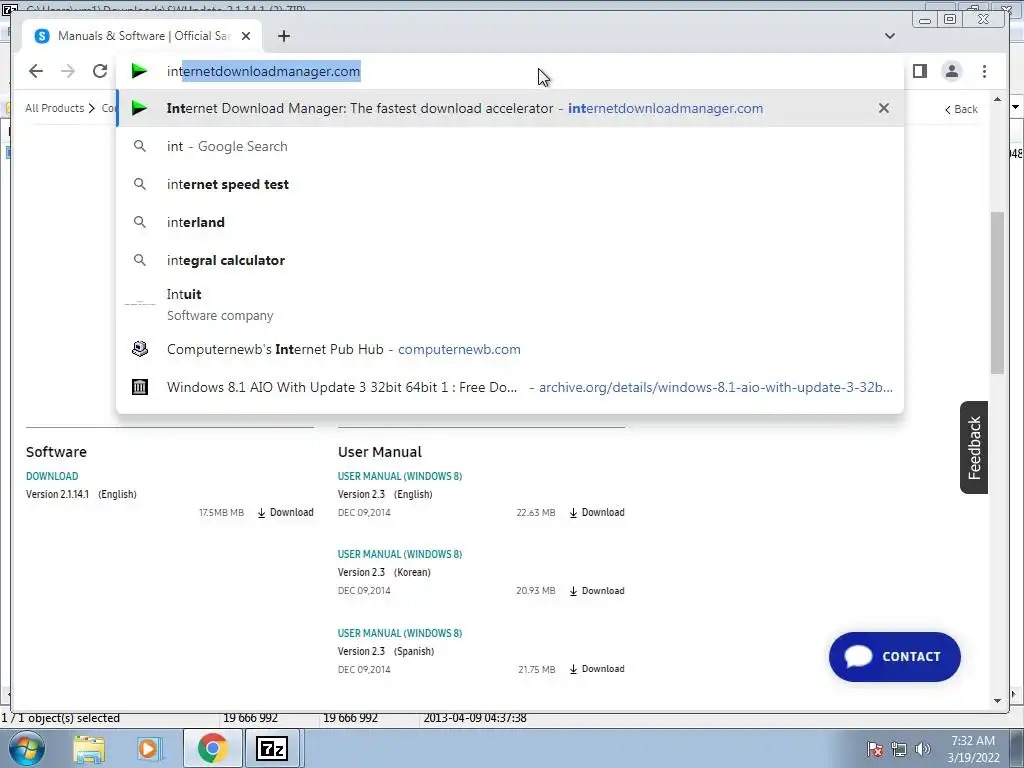This screenshot has width=1024, height=768.
Task: Download Korean User Manual Version 2.3
Action: coord(597,591)
